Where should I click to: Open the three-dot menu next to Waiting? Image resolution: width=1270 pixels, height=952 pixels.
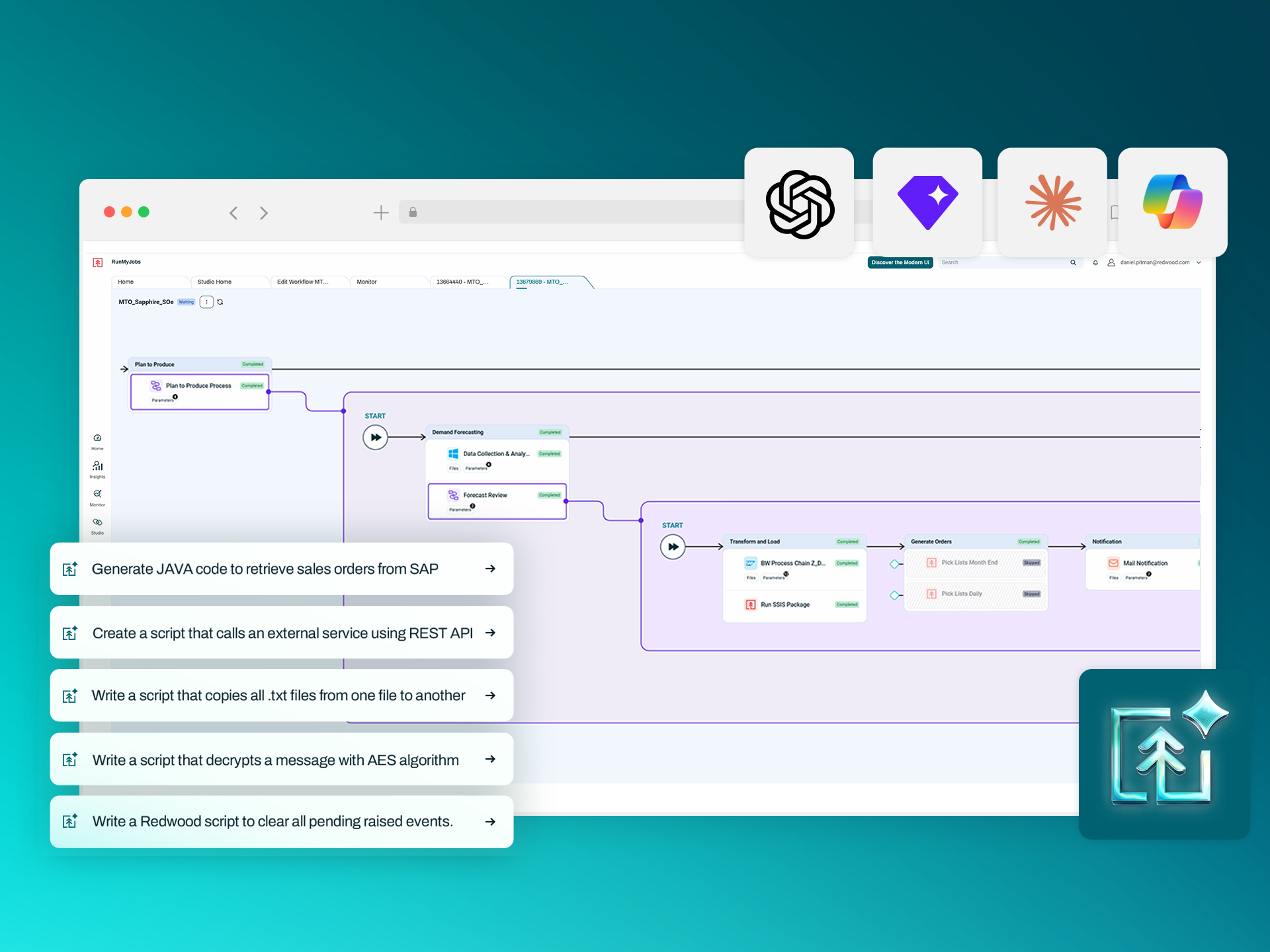pos(206,302)
